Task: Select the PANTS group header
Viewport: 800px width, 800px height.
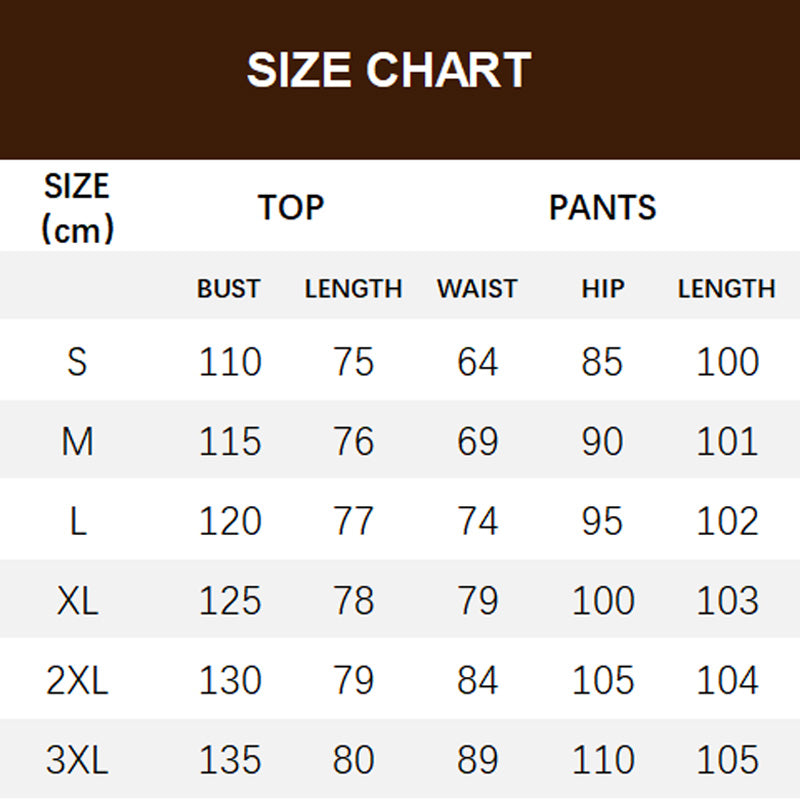Action: [x=602, y=207]
